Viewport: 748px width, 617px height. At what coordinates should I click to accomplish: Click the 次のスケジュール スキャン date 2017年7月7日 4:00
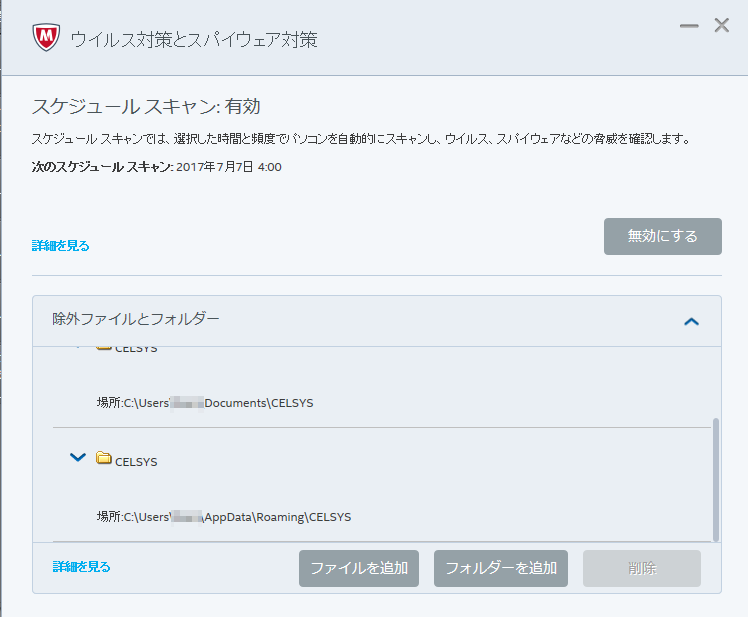229,167
